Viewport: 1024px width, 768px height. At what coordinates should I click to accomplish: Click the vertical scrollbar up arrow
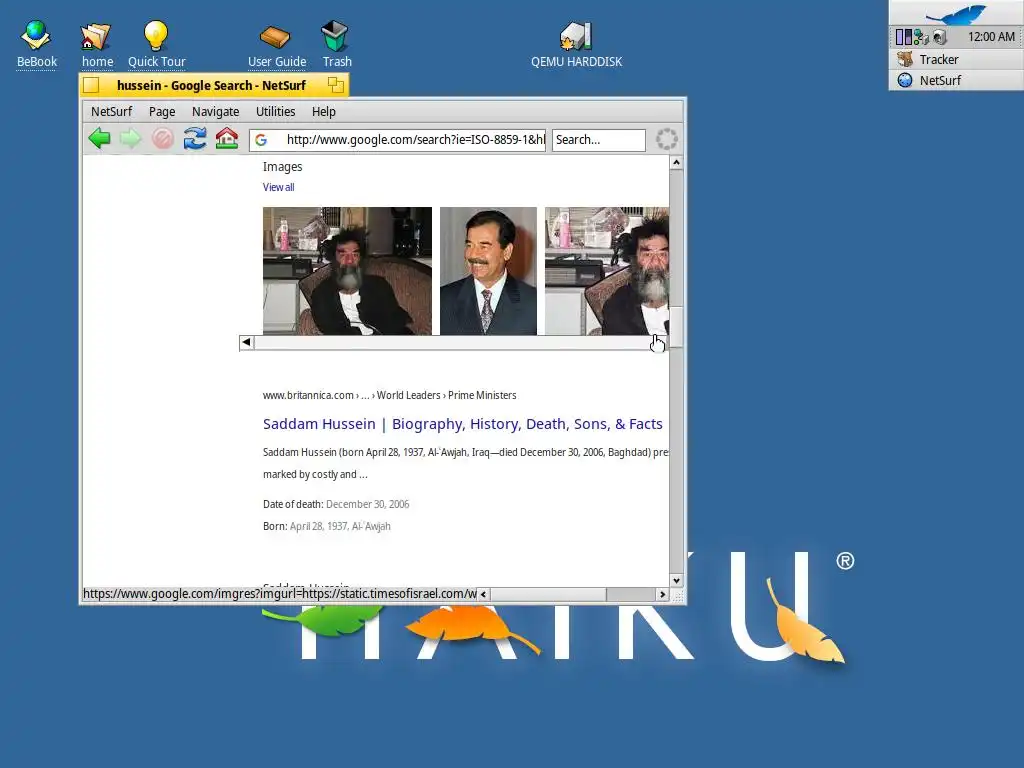(x=676, y=162)
